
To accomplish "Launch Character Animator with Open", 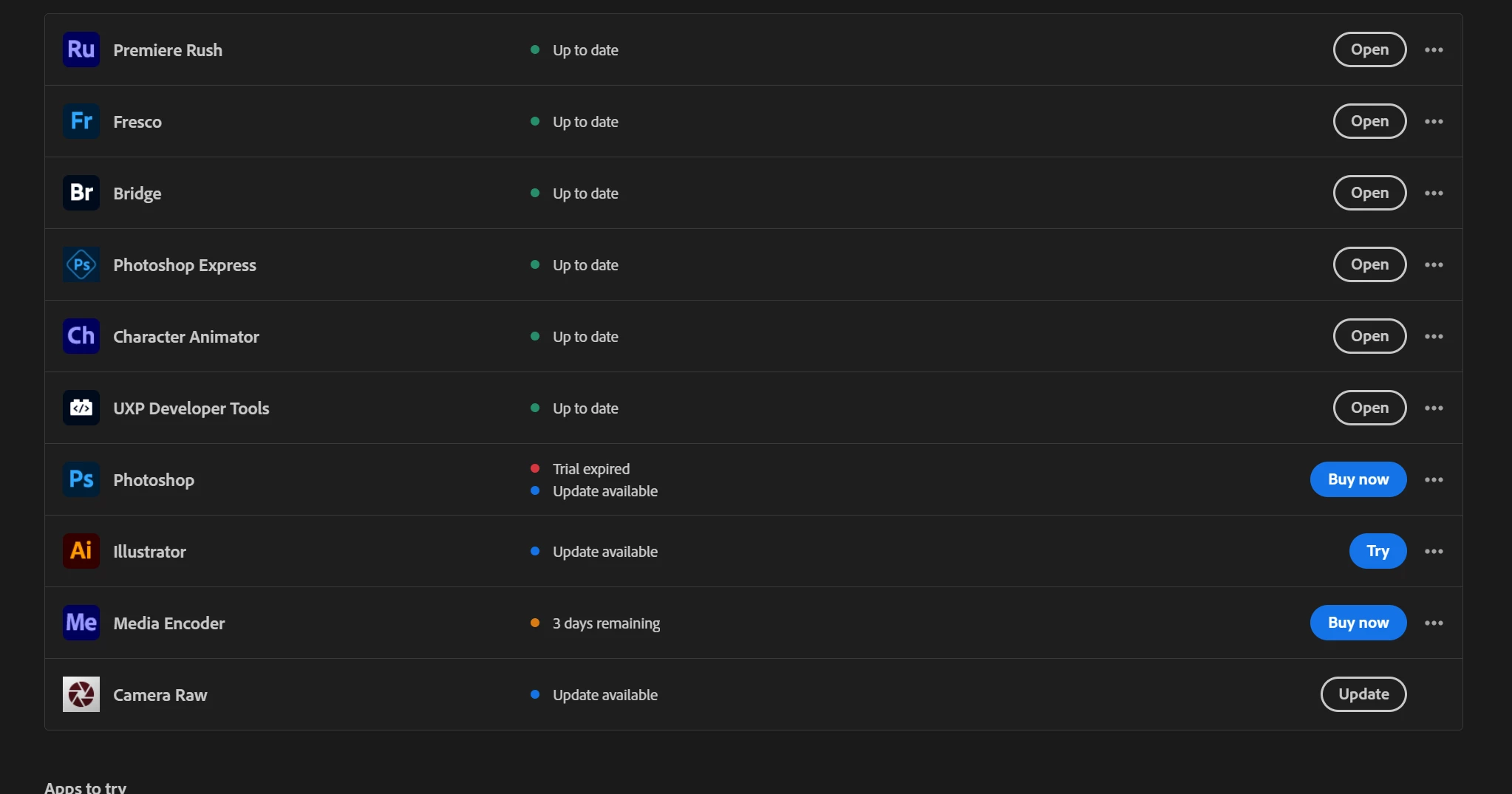I will 1369,336.
